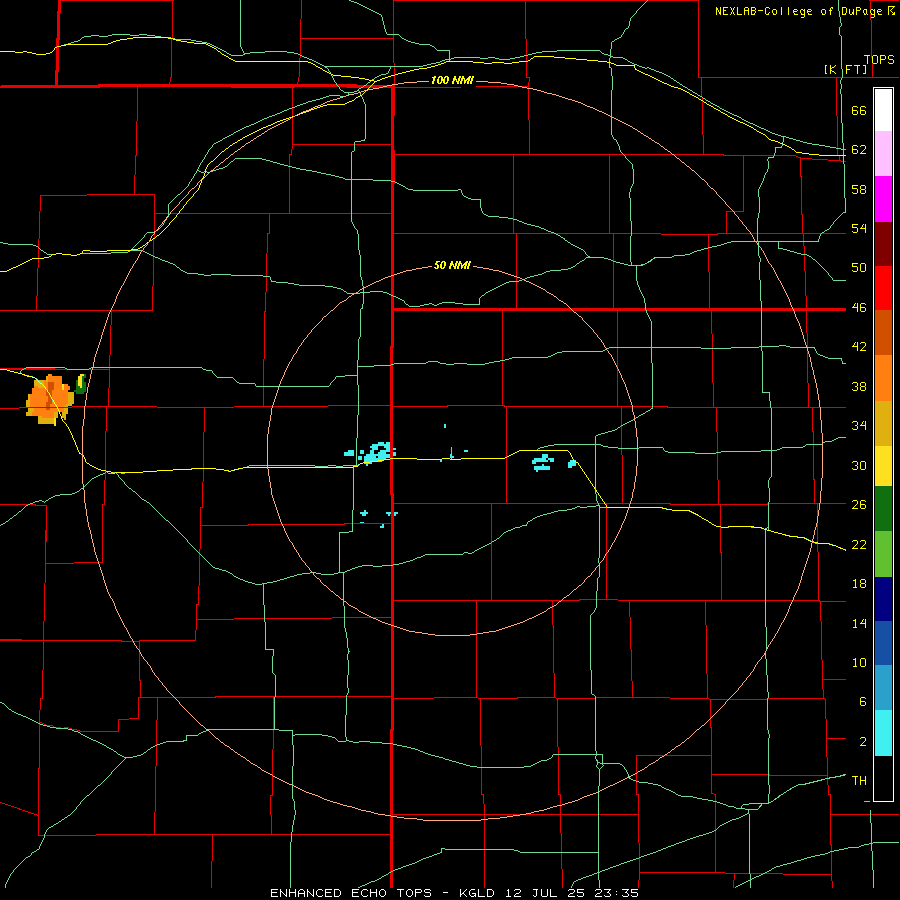Click the TOPS legend title
Viewport: 900px width, 900px height.
pyautogui.click(x=878, y=59)
